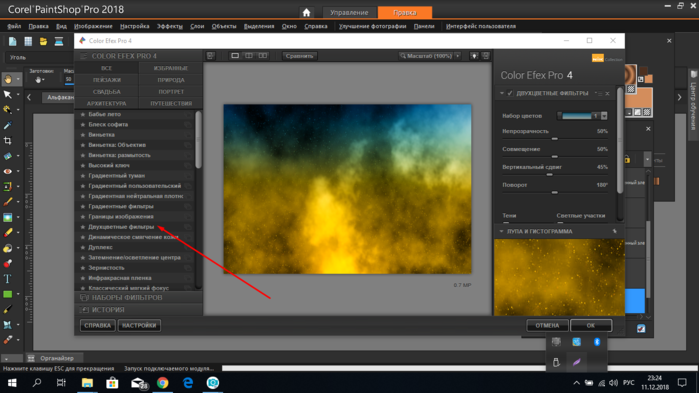The image size is (699, 393).
Task: Select the Портрет filter category
Action: [x=171, y=91]
